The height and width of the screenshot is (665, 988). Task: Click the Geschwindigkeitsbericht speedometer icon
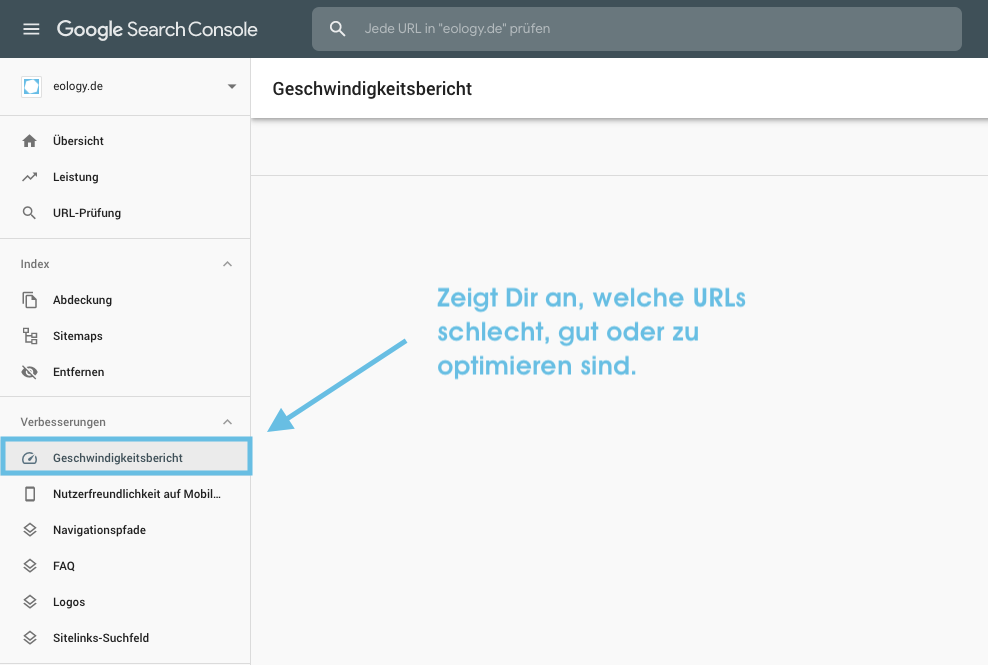(x=30, y=458)
